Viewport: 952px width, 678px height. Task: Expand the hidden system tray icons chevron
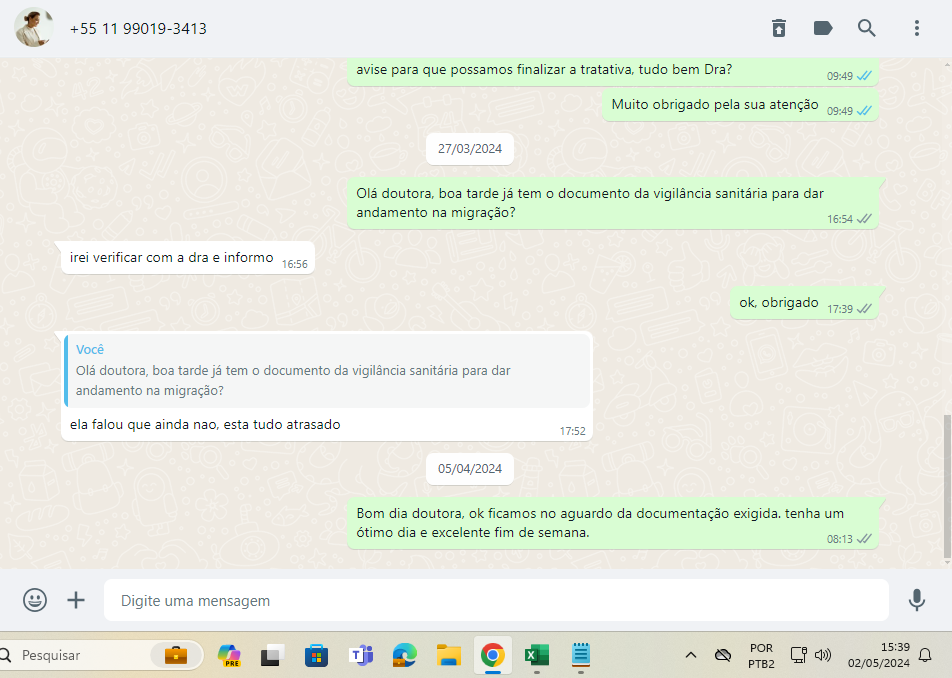(x=690, y=656)
